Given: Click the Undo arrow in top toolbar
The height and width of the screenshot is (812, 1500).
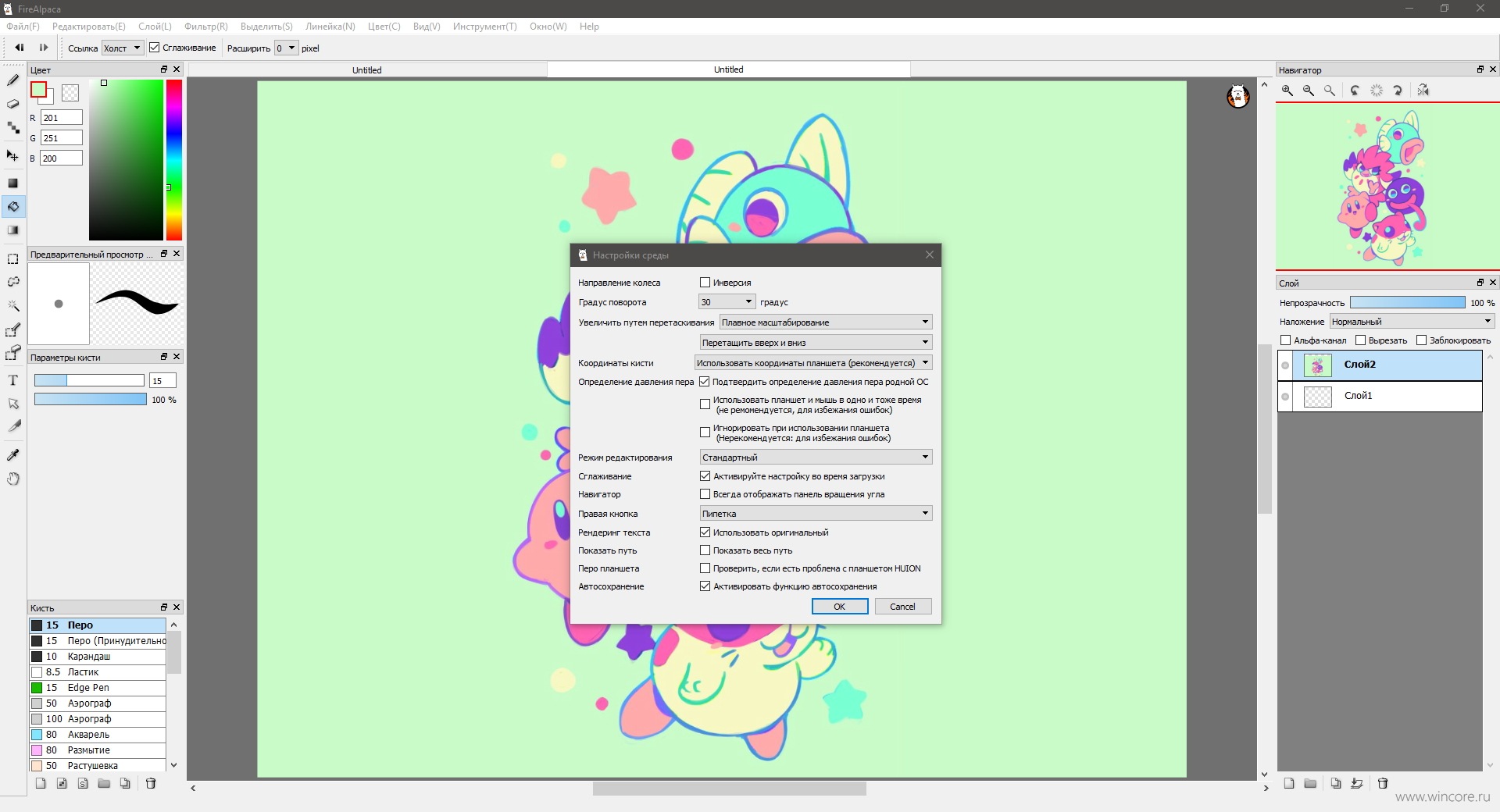Looking at the screenshot, I should coord(20,48).
